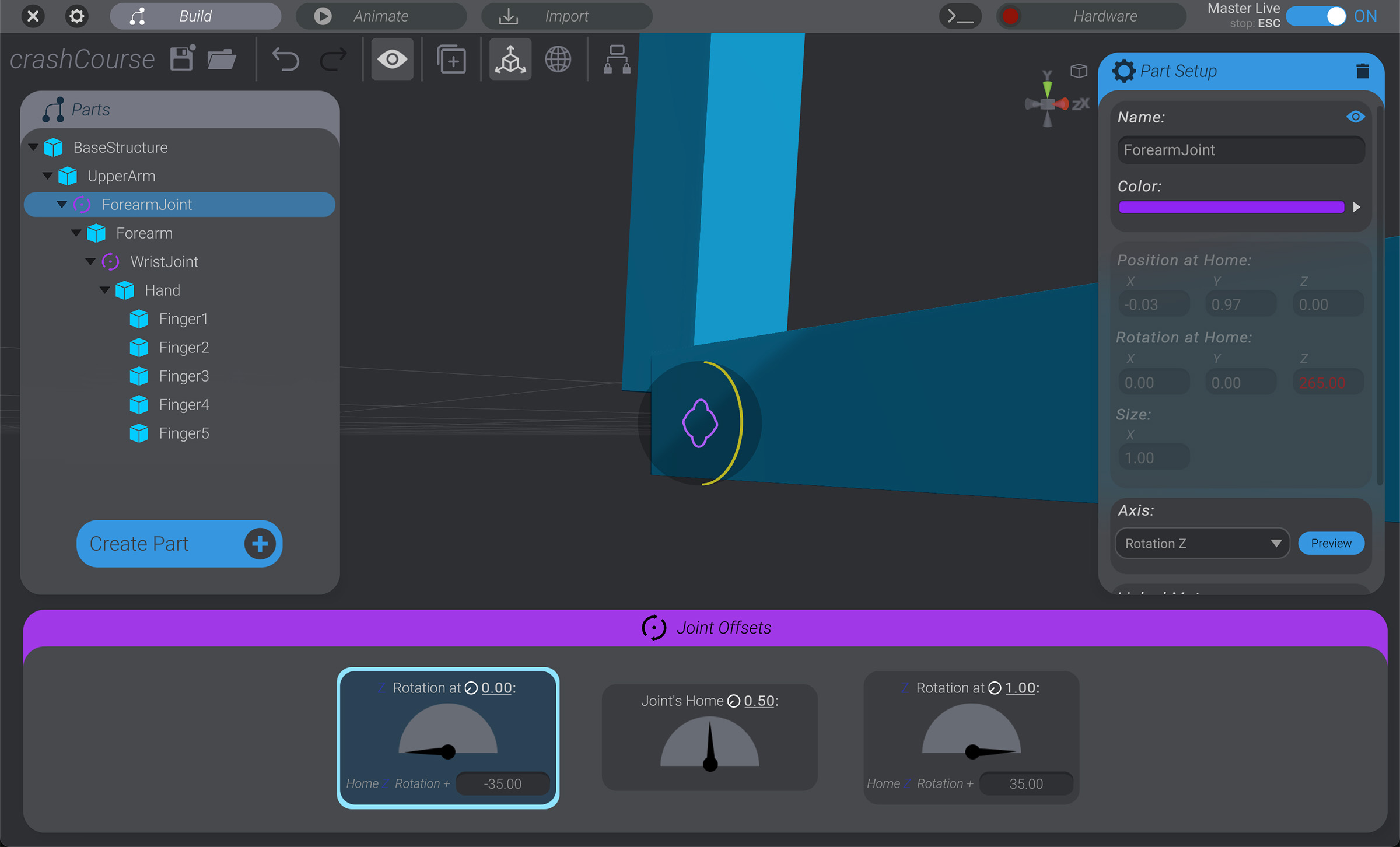This screenshot has height=847, width=1400.
Task: Edit the ForearmJoint name field
Action: click(x=1240, y=149)
